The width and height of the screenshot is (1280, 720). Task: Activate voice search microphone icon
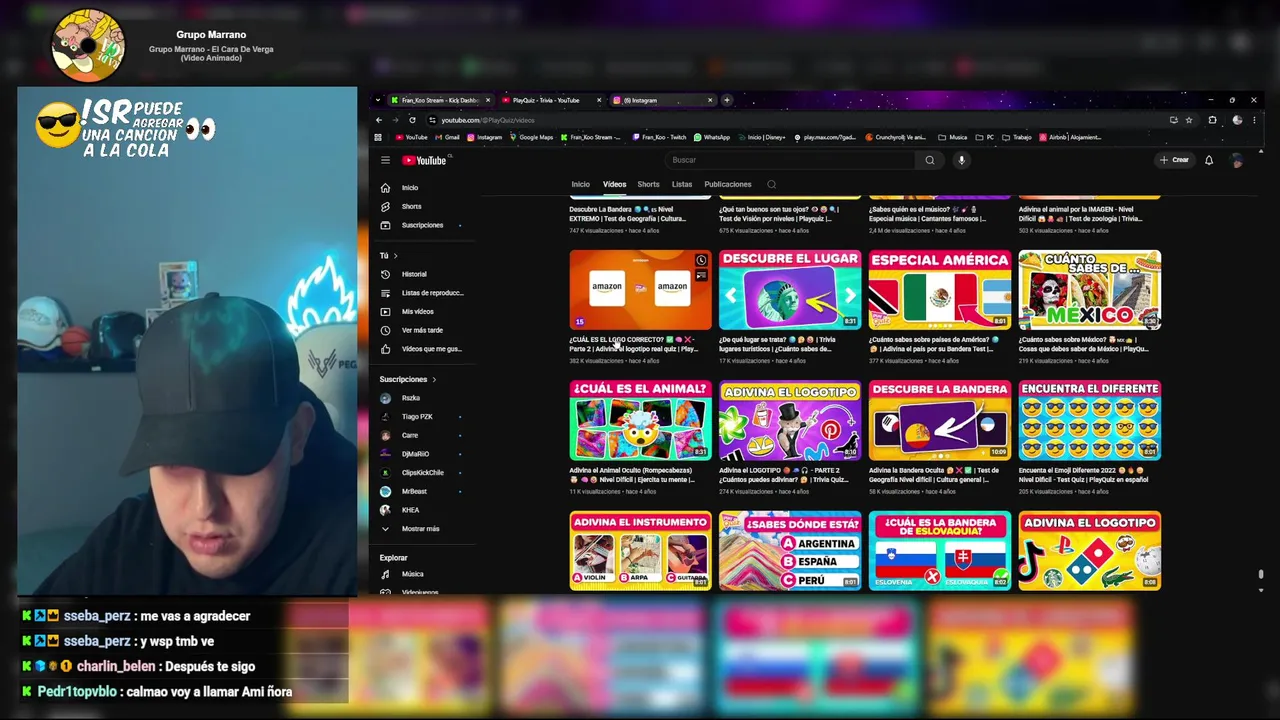point(962,160)
